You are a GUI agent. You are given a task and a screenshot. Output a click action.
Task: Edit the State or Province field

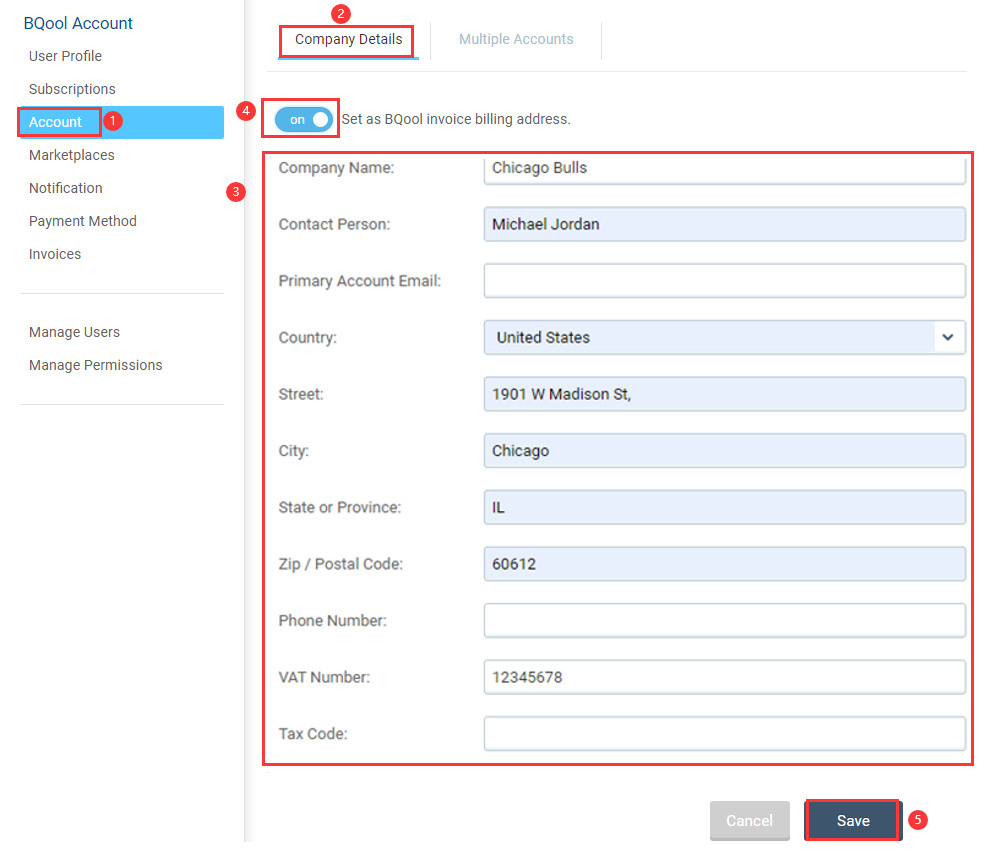(724, 507)
